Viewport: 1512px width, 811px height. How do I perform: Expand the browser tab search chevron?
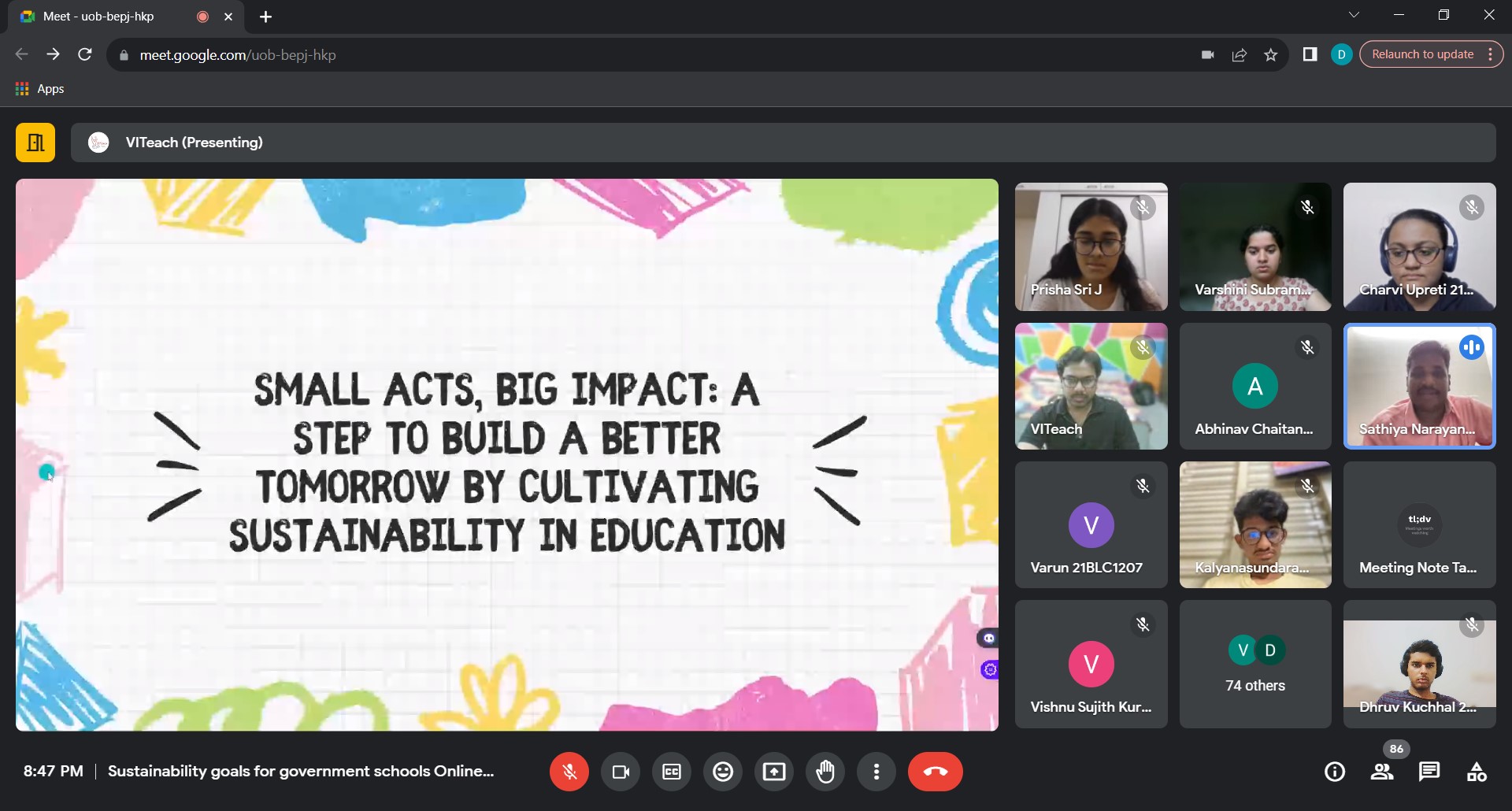[1354, 15]
